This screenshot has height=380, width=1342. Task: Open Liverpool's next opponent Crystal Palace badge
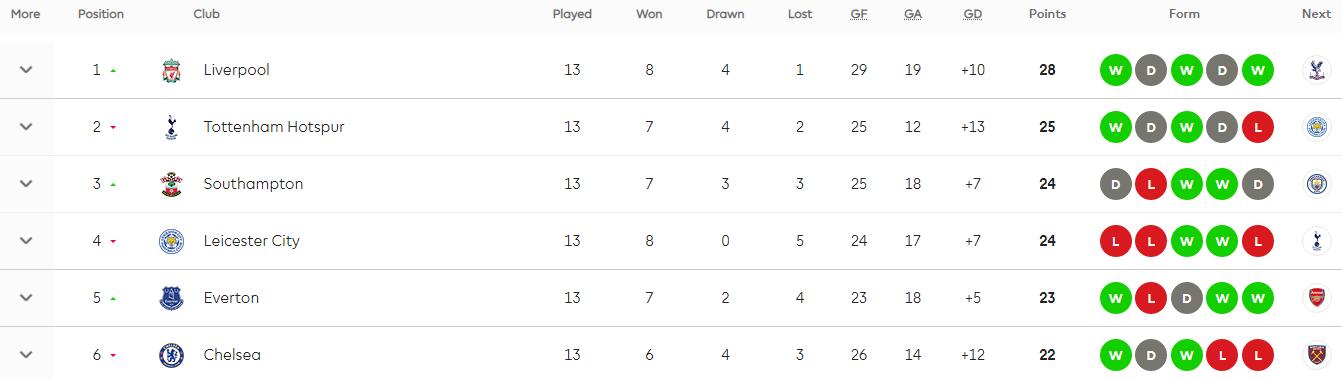click(1316, 70)
